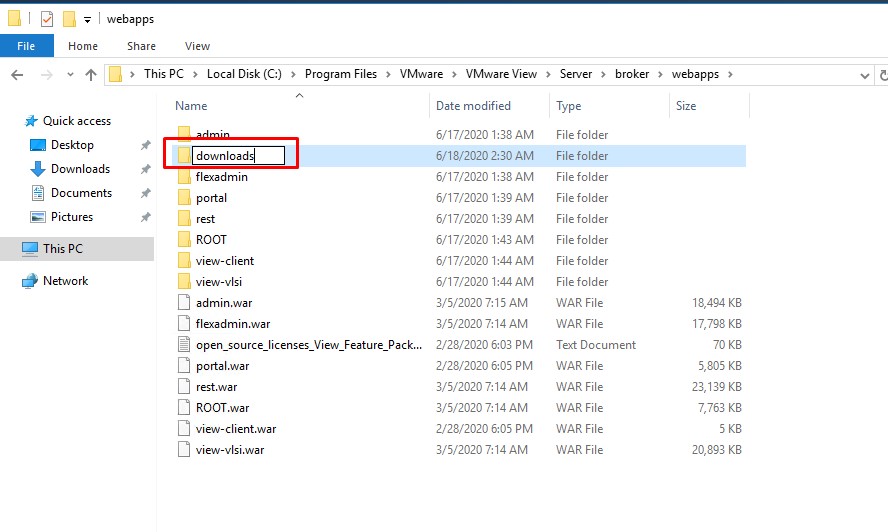
Task: Sort files by Date modified column
Action: pos(473,106)
